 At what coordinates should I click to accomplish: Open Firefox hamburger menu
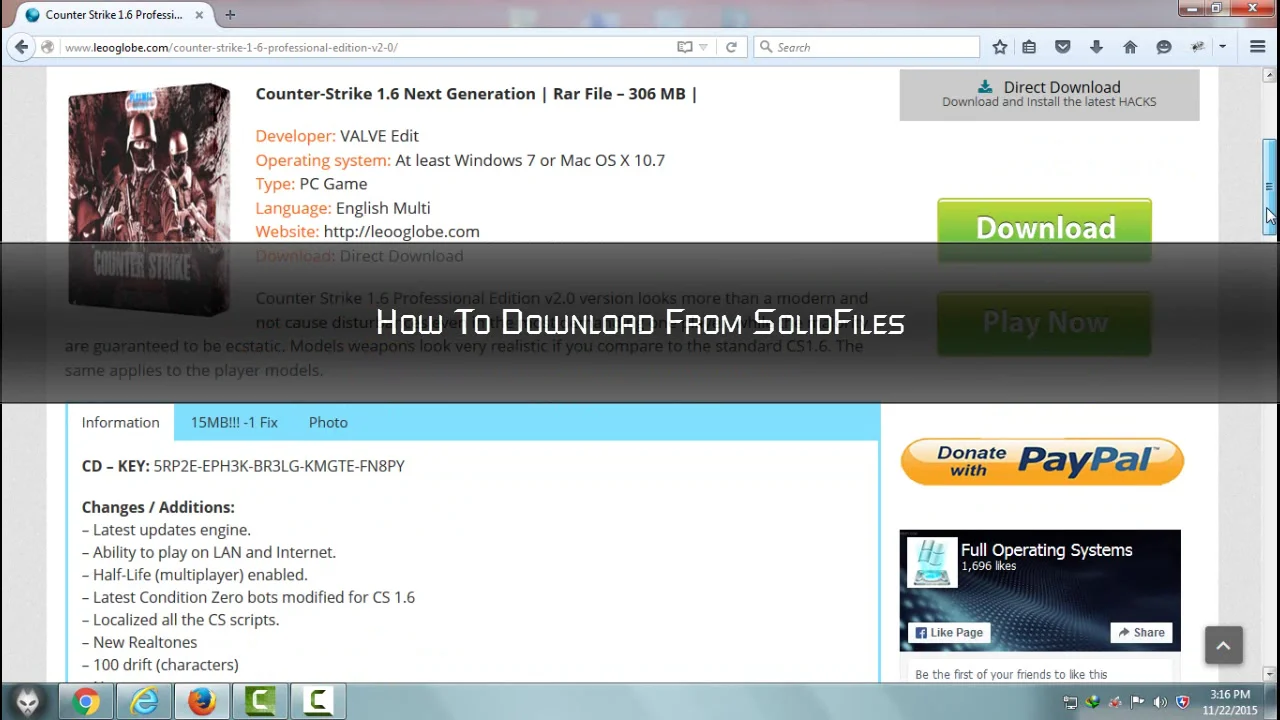pos(1258,47)
